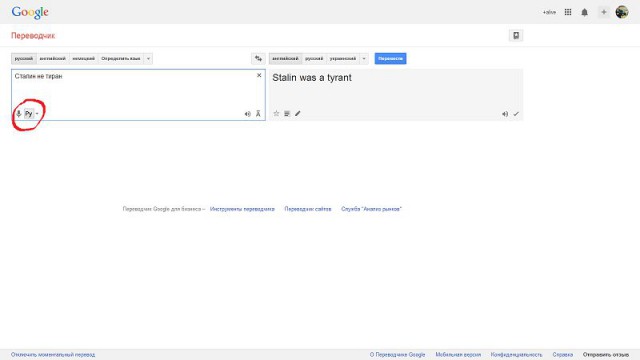Expand the target language list
The width and height of the screenshot is (640, 360).
(364, 58)
